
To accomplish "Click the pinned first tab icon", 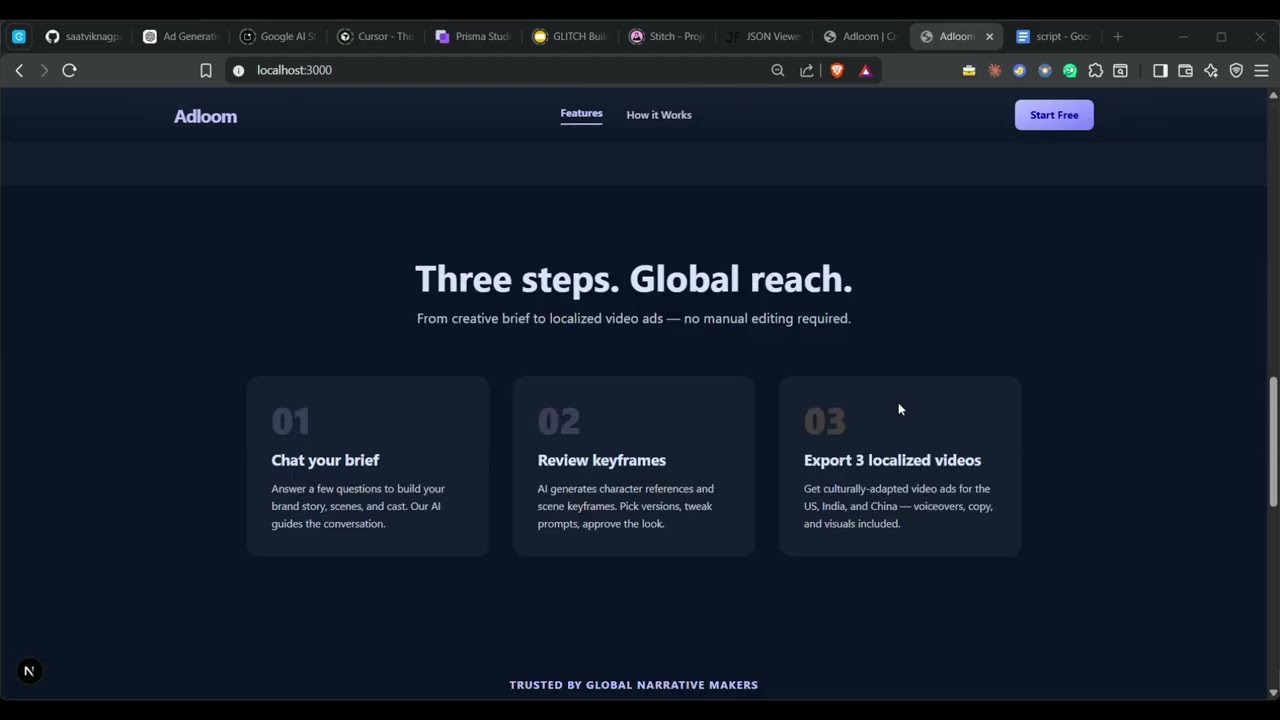I will point(19,36).
